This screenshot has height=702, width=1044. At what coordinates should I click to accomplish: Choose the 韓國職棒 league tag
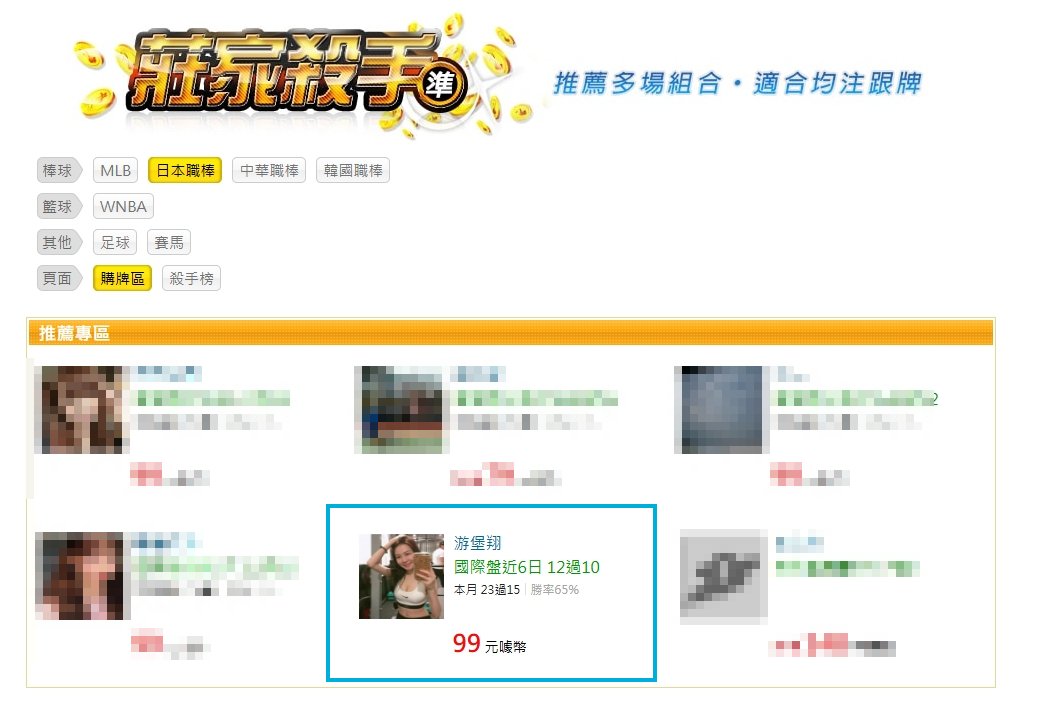pos(353,171)
